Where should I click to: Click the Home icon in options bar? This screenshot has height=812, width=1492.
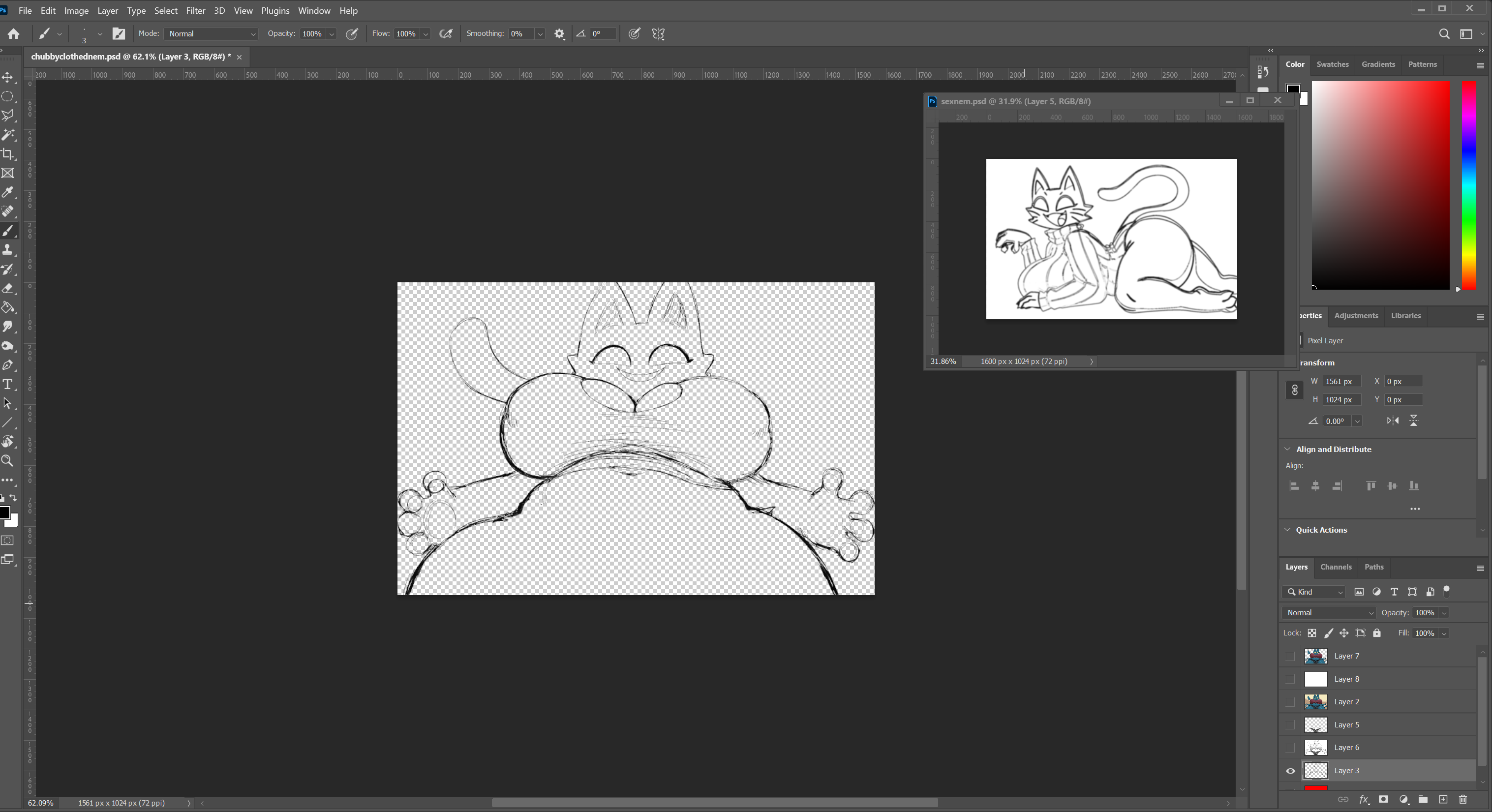coord(14,34)
